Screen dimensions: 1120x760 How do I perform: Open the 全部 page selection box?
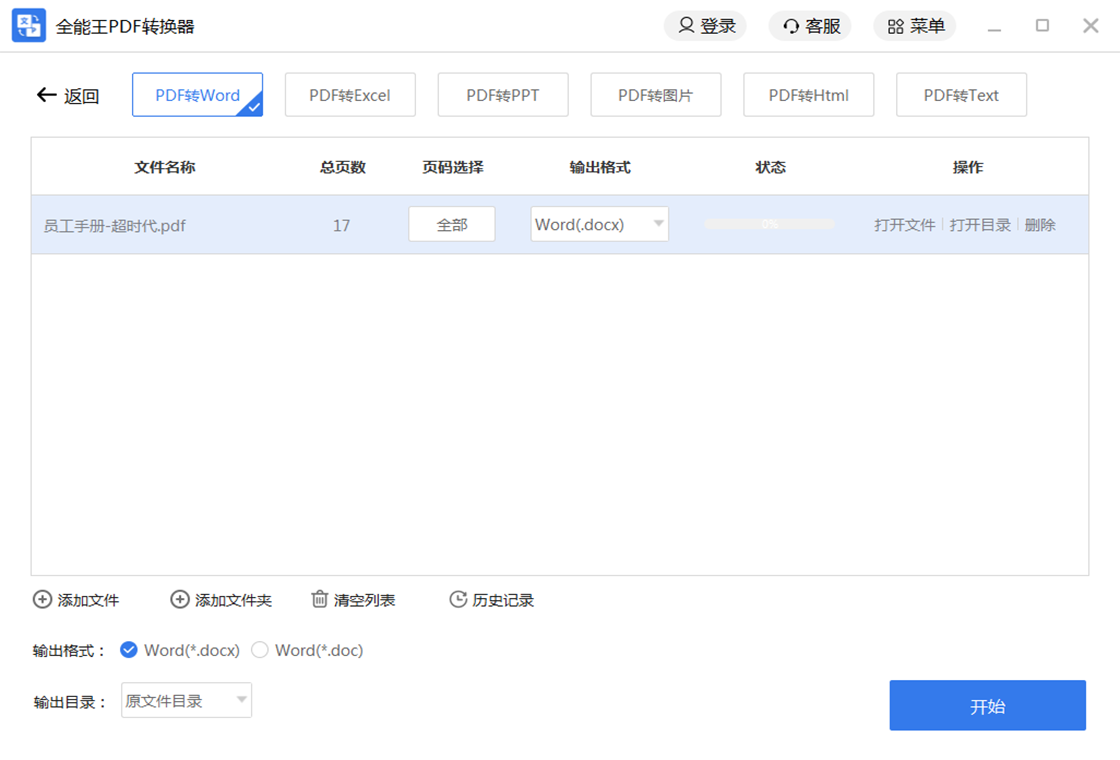pyautogui.click(x=452, y=225)
